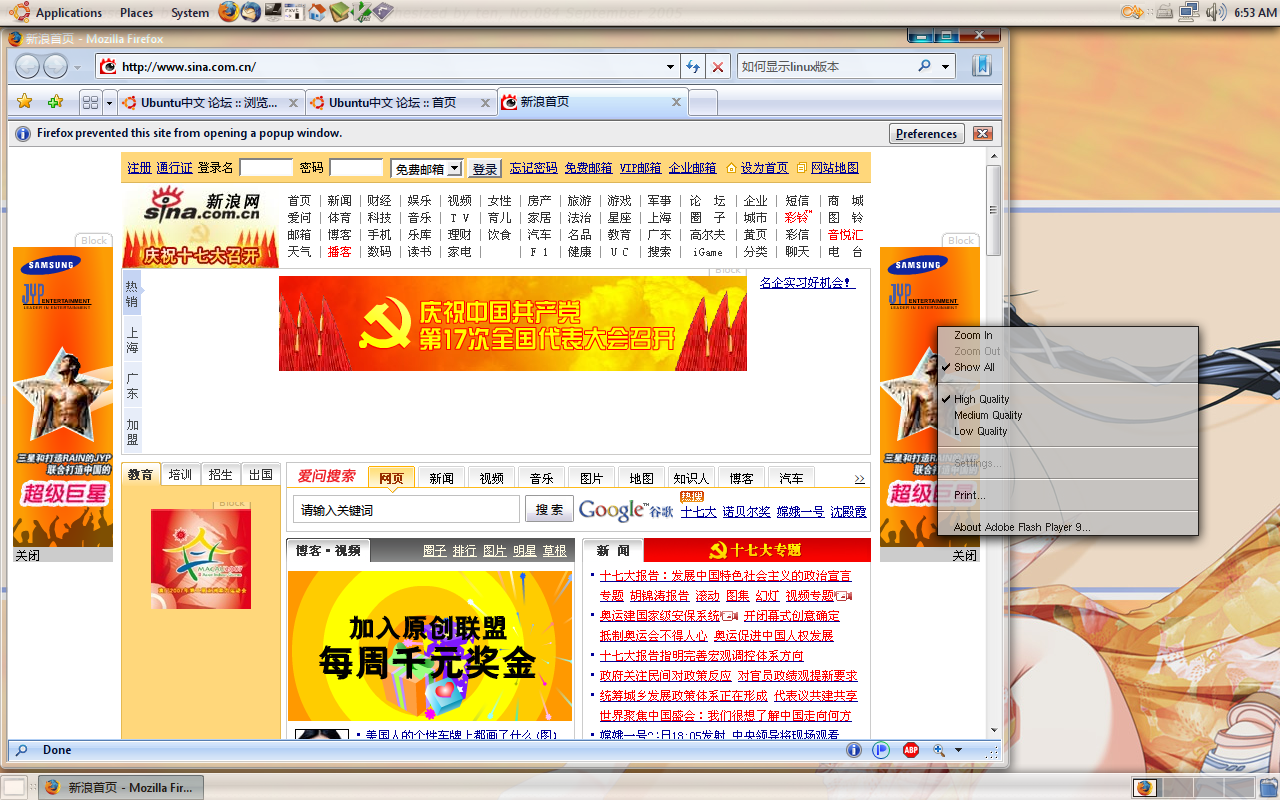The image size is (1280, 800).
Task: Open the URL history dropdown arrow
Action: pyautogui.click(x=671, y=67)
